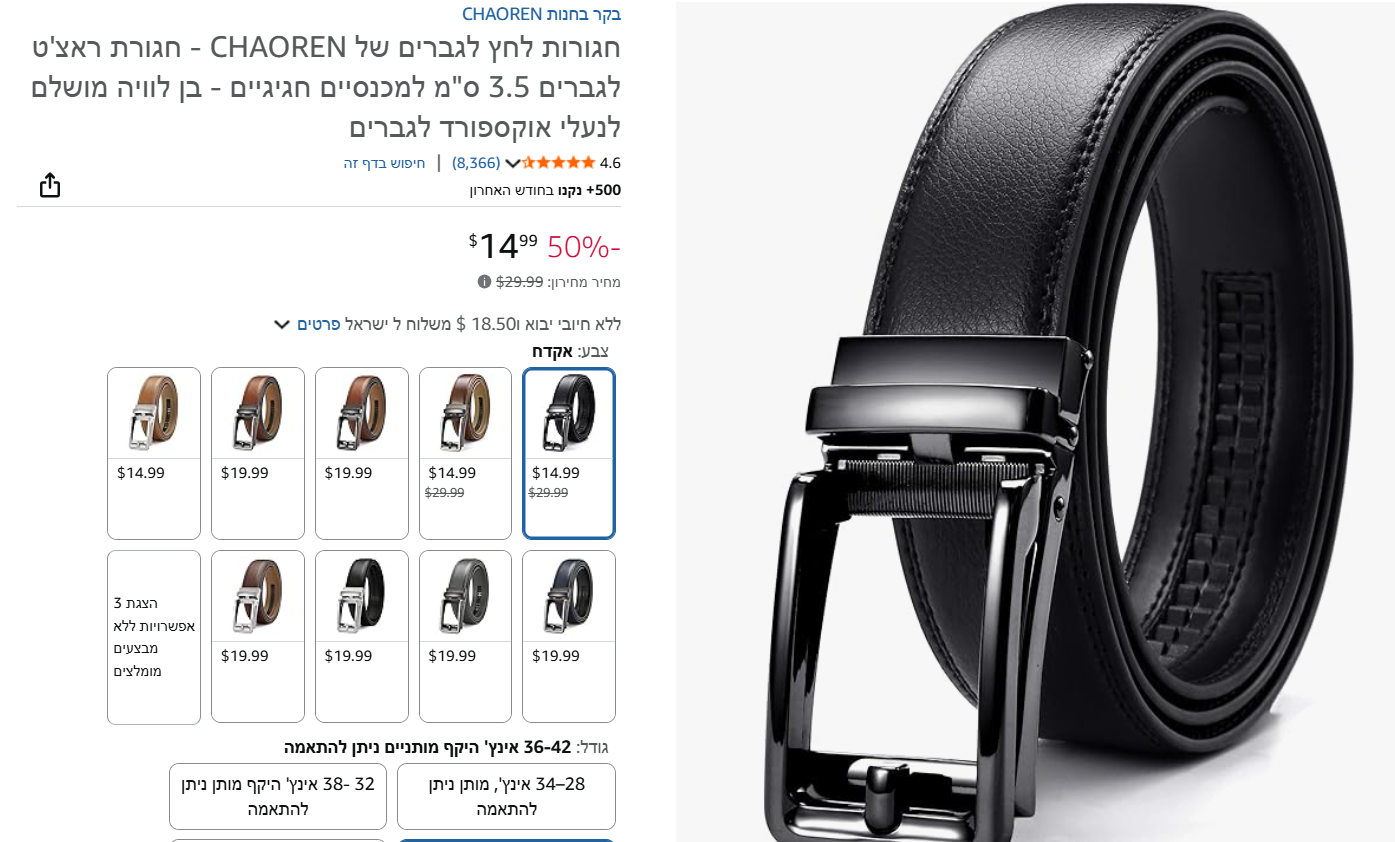Expand shipping details chevron
This screenshot has height=842, width=1395.
[282, 324]
